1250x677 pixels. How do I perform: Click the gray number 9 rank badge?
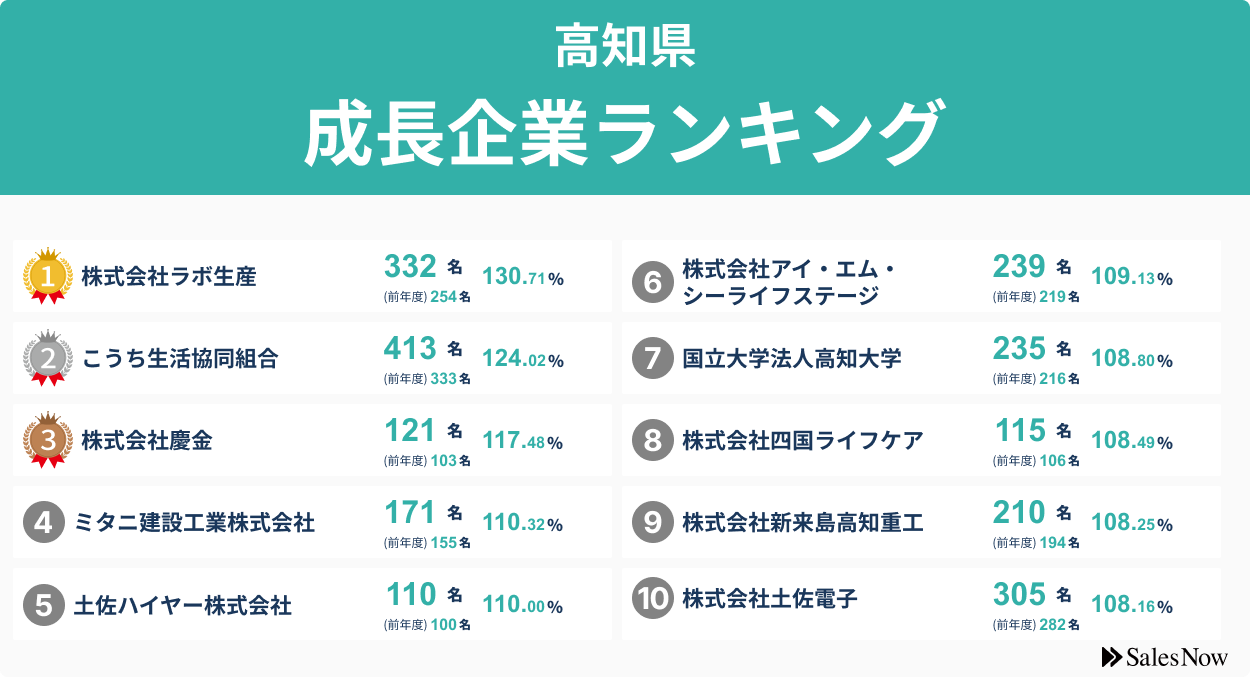tap(652, 522)
